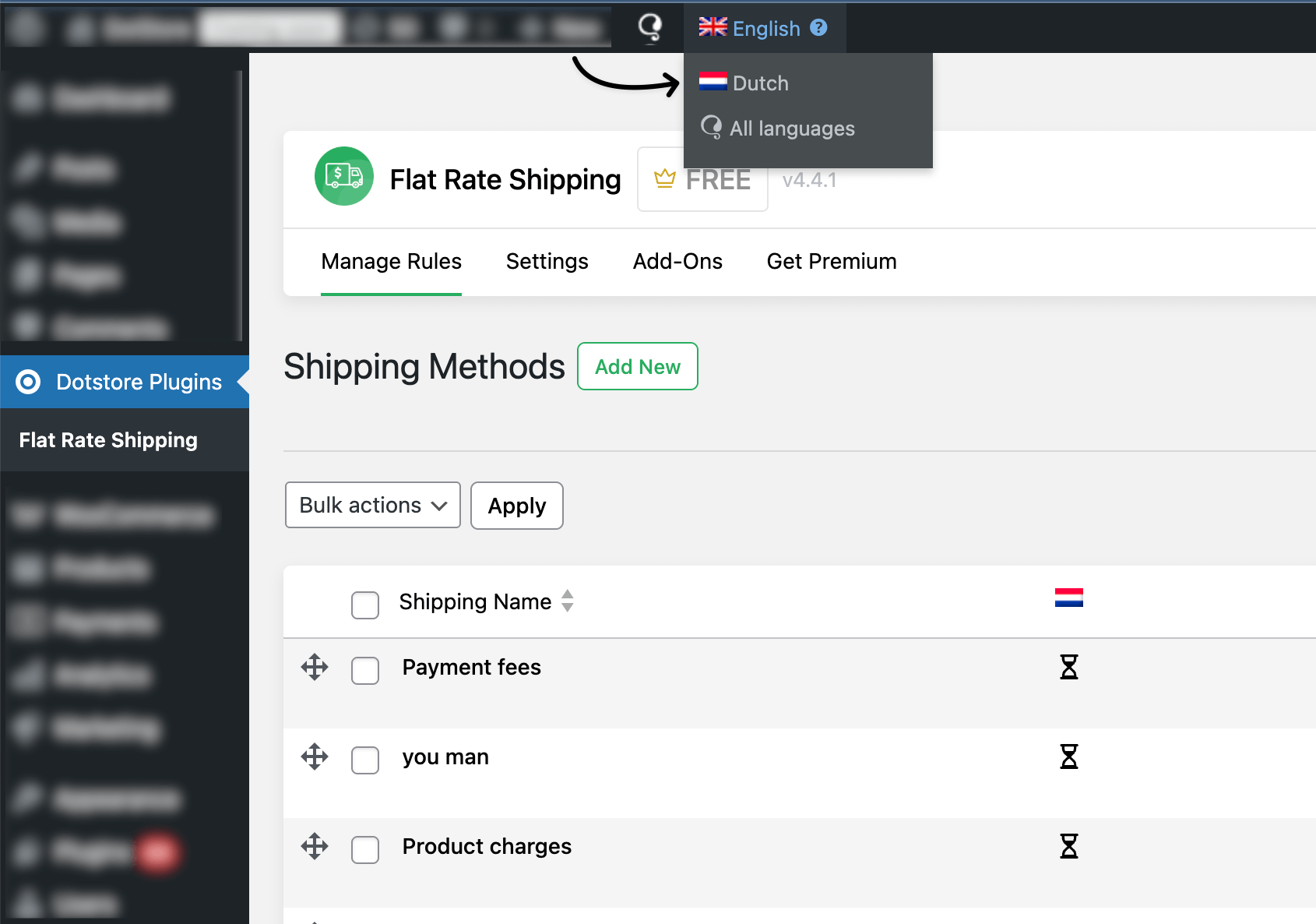Screen dimensions: 1316x924
Task: Click the v4.4.1 version label
Action: (x=809, y=180)
